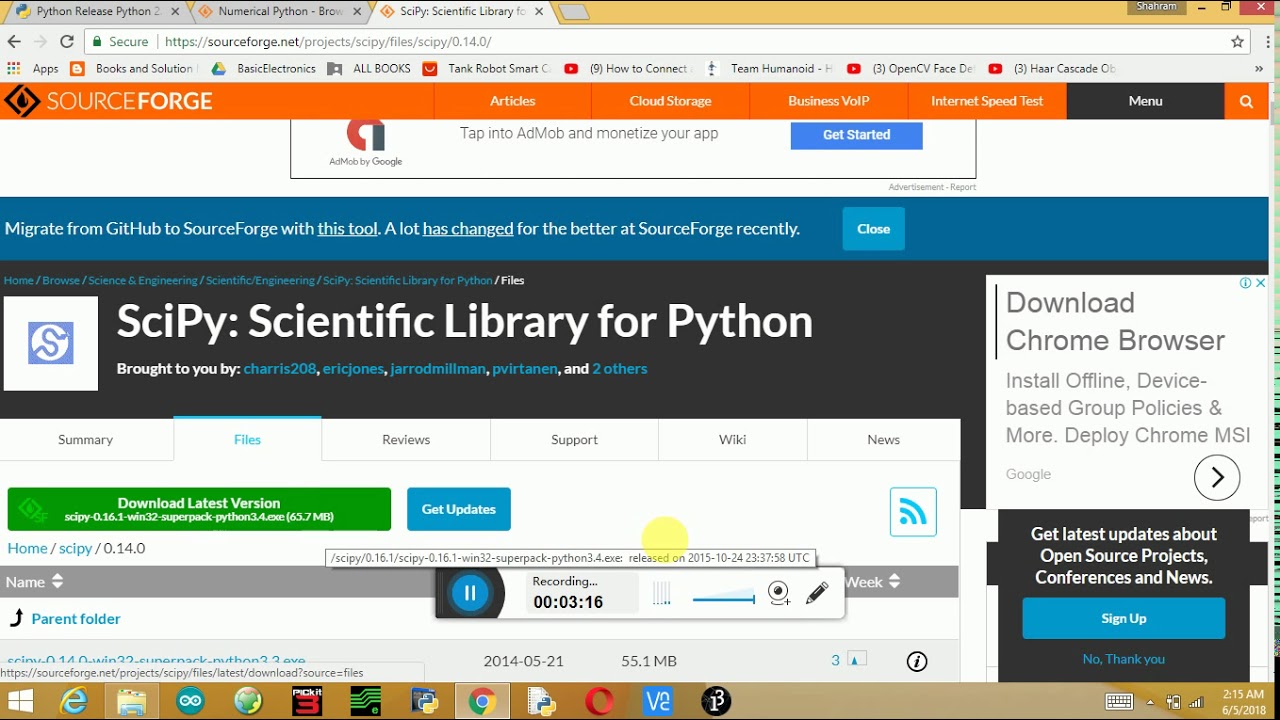Click the browser back arrow
The image size is (1280, 720).
pos(14,42)
